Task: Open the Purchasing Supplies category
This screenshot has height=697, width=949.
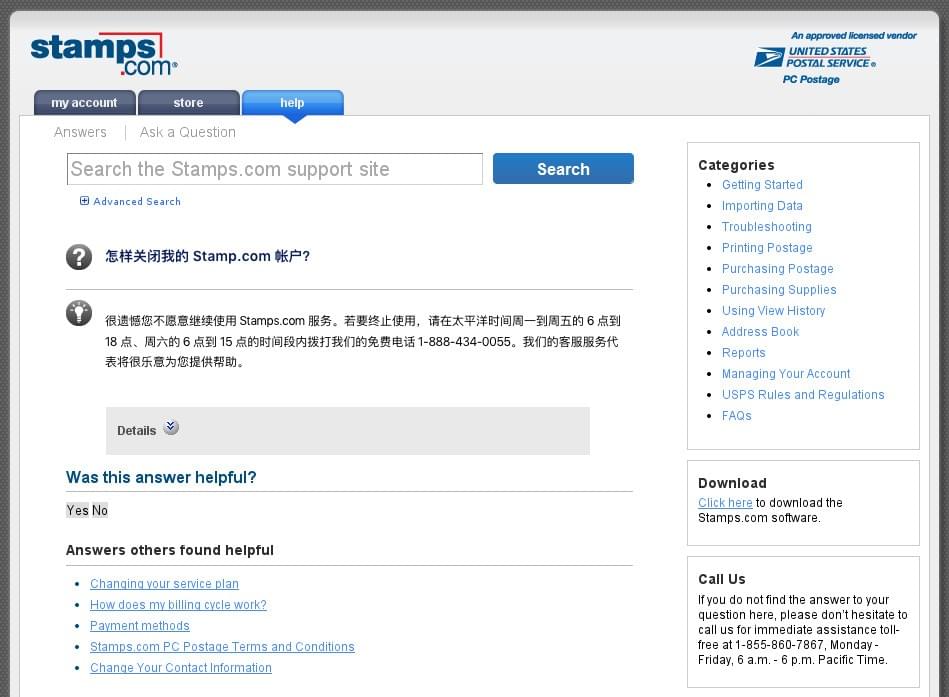Action: pyautogui.click(x=779, y=290)
